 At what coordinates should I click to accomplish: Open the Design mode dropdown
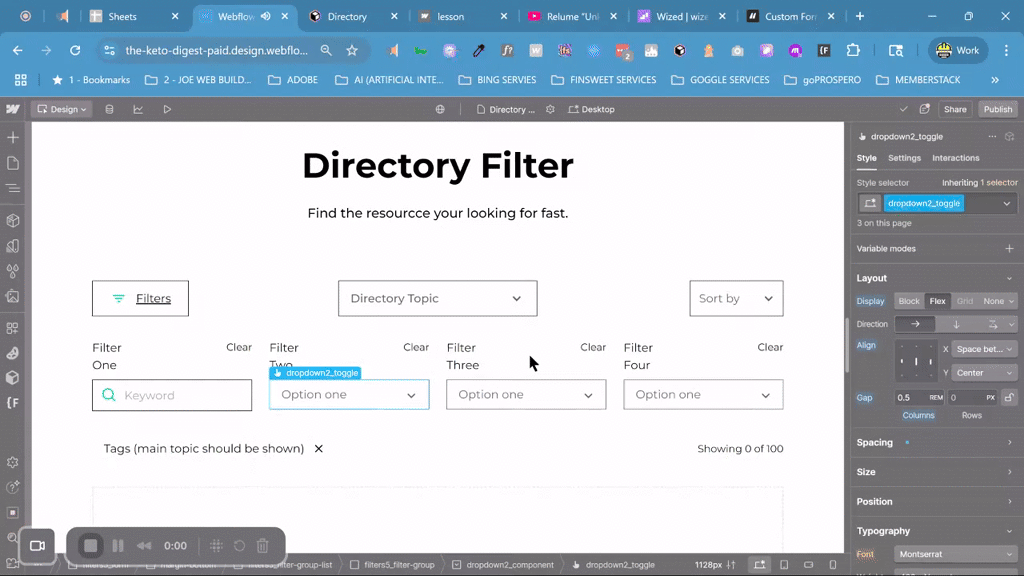click(x=63, y=109)
